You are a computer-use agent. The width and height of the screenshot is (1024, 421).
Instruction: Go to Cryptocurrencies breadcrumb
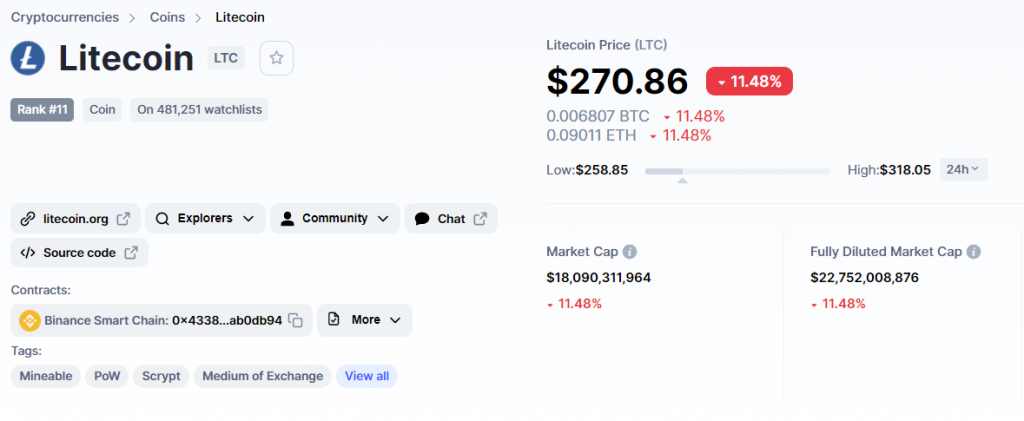click(x=64, y=17)
